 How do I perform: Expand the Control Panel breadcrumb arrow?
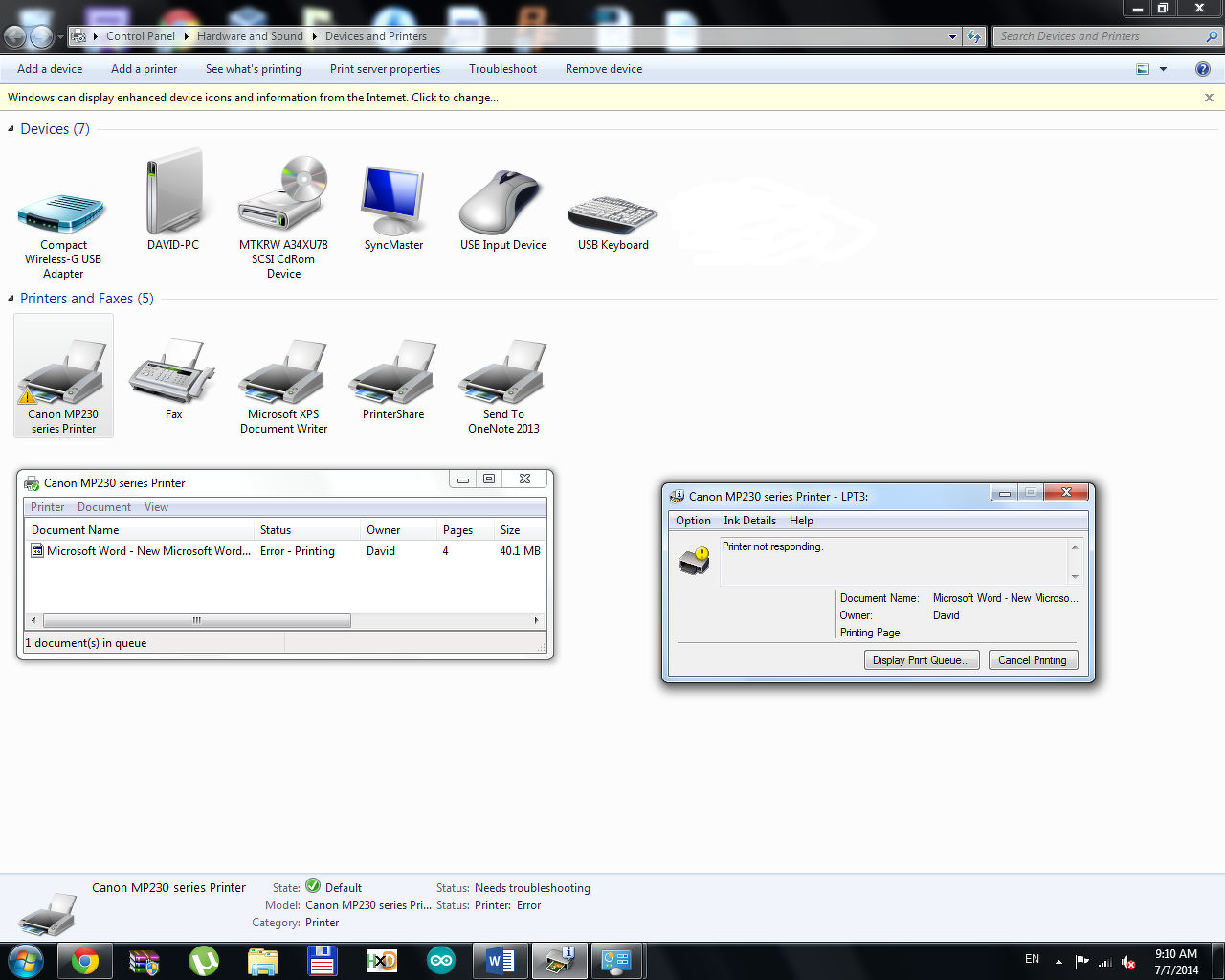187,36
